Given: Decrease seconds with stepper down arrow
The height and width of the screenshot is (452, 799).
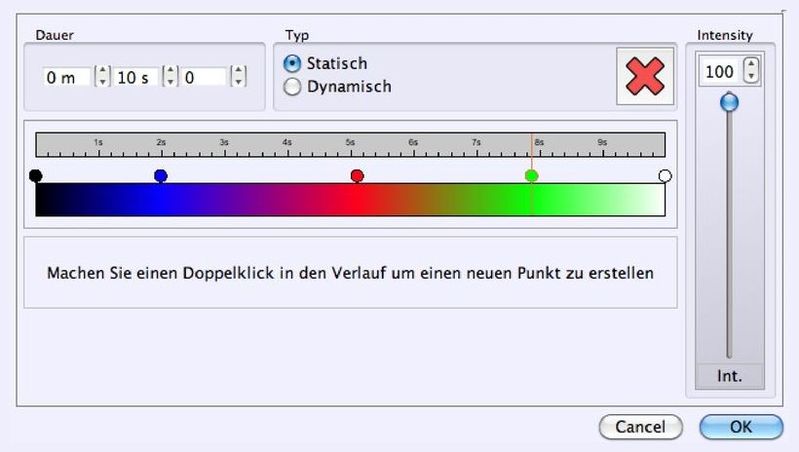Looking at the screenshot, I should pyautogui.click(x=170, y=82).
